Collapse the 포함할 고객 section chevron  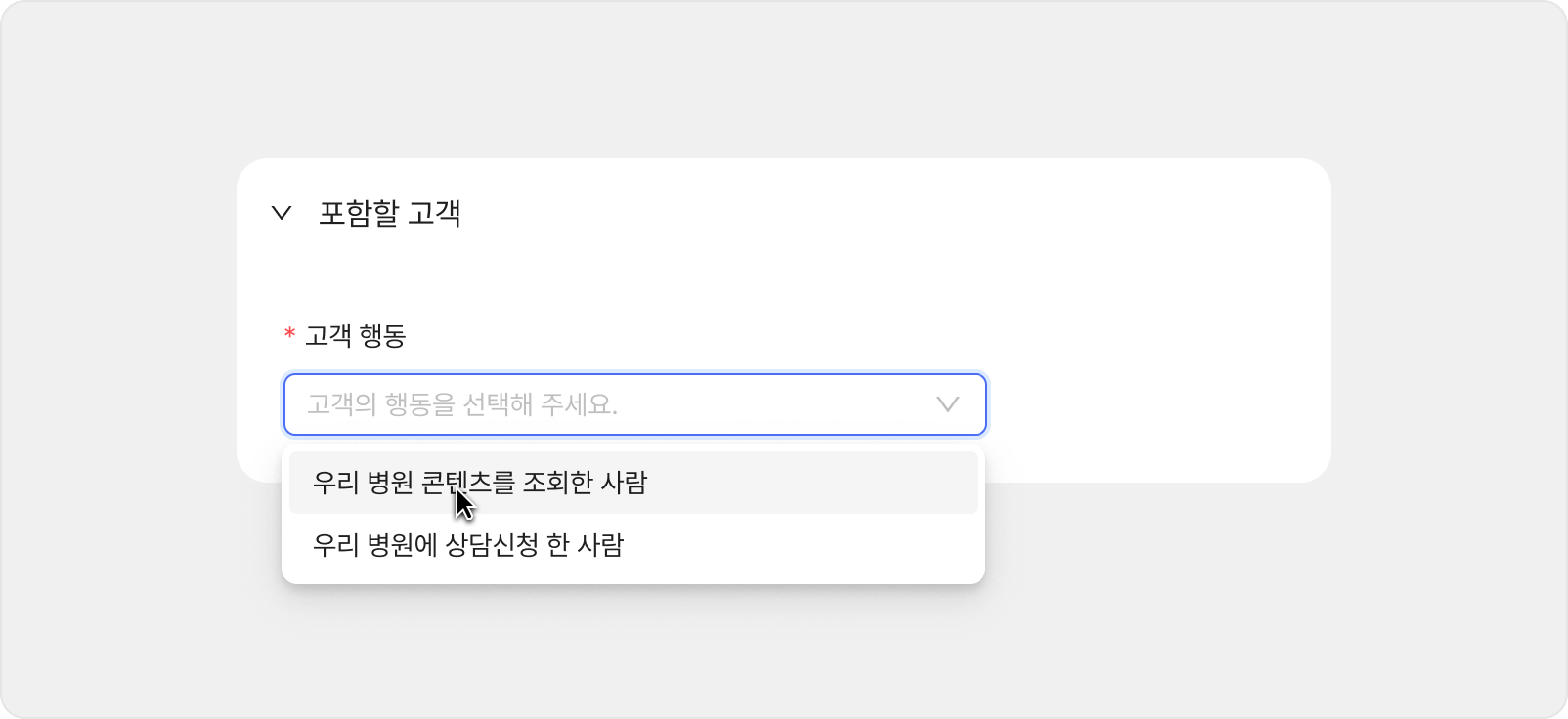pyautogui.click(x=282, y=213)
